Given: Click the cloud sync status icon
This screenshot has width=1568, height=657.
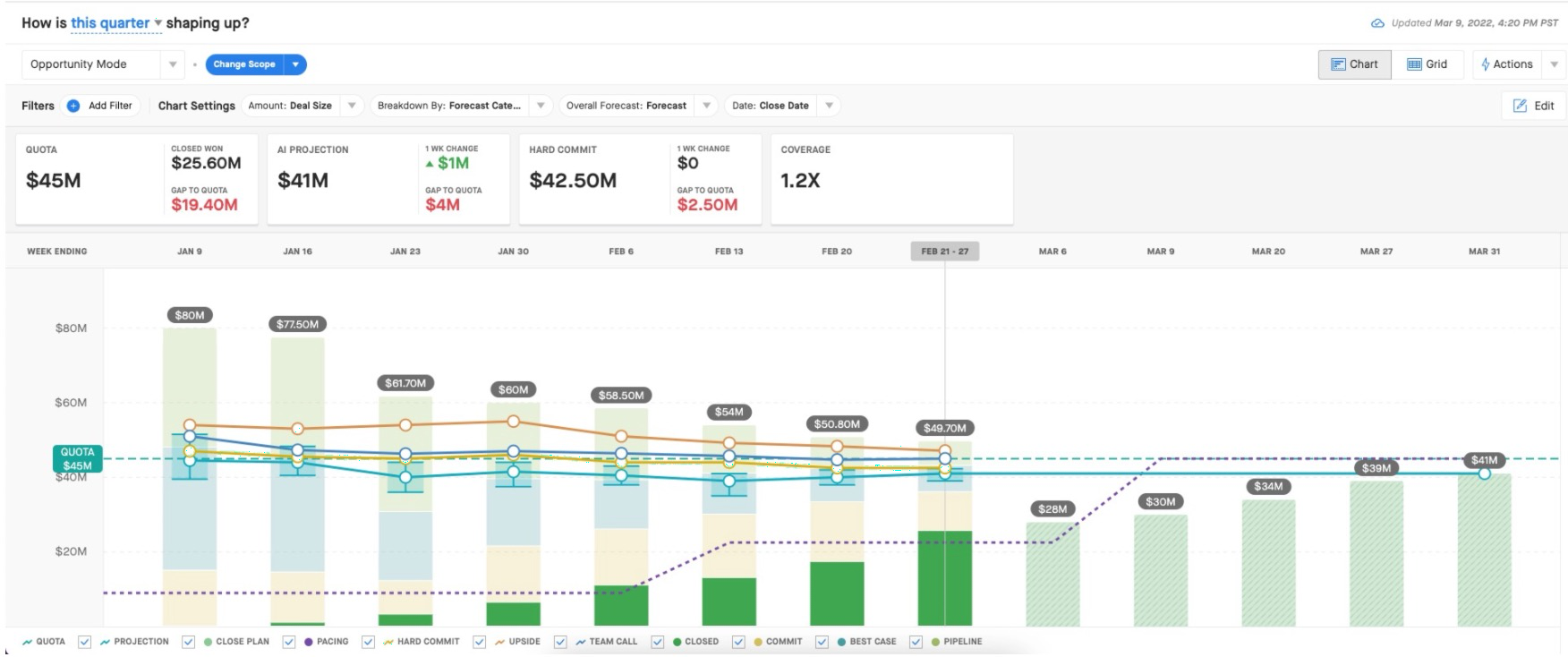Looking at the screenshot, I should [1378, 23].
